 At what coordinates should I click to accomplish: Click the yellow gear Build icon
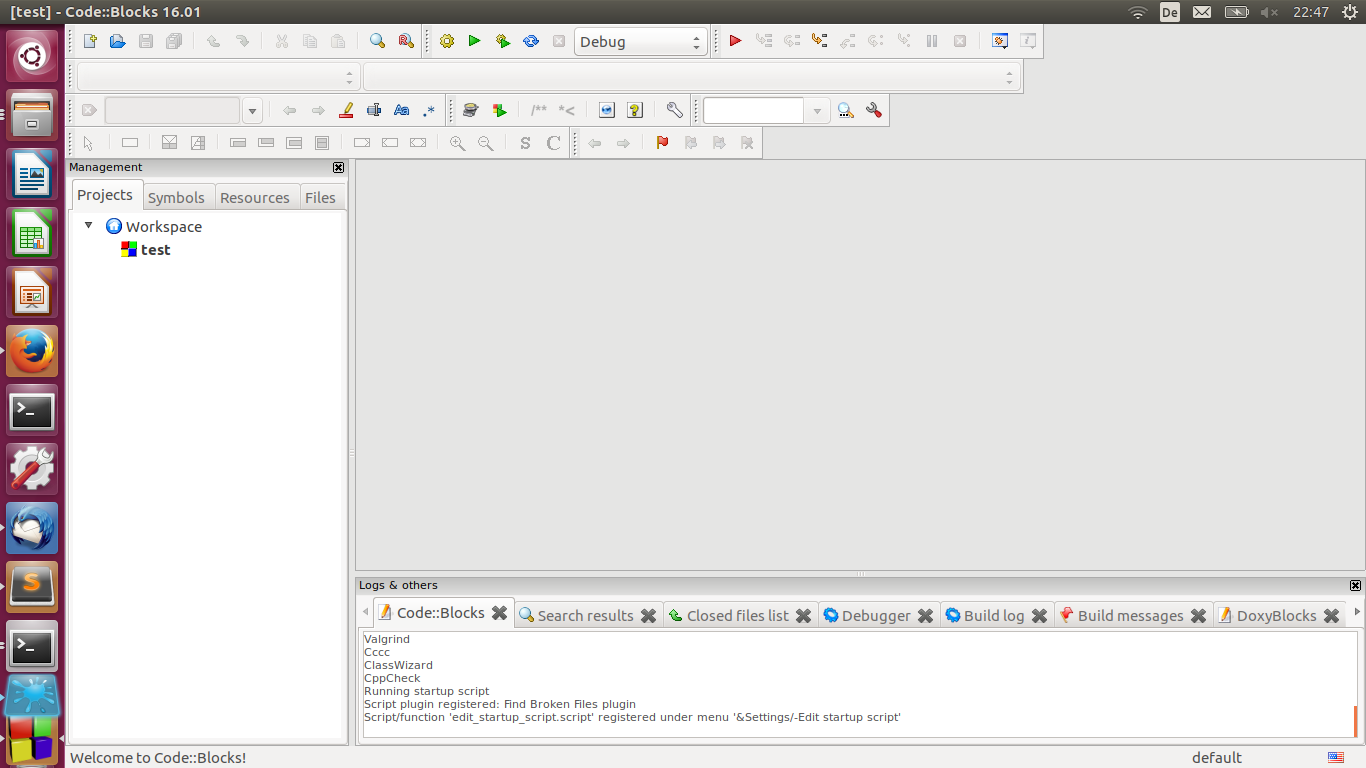tap(446, 41)
